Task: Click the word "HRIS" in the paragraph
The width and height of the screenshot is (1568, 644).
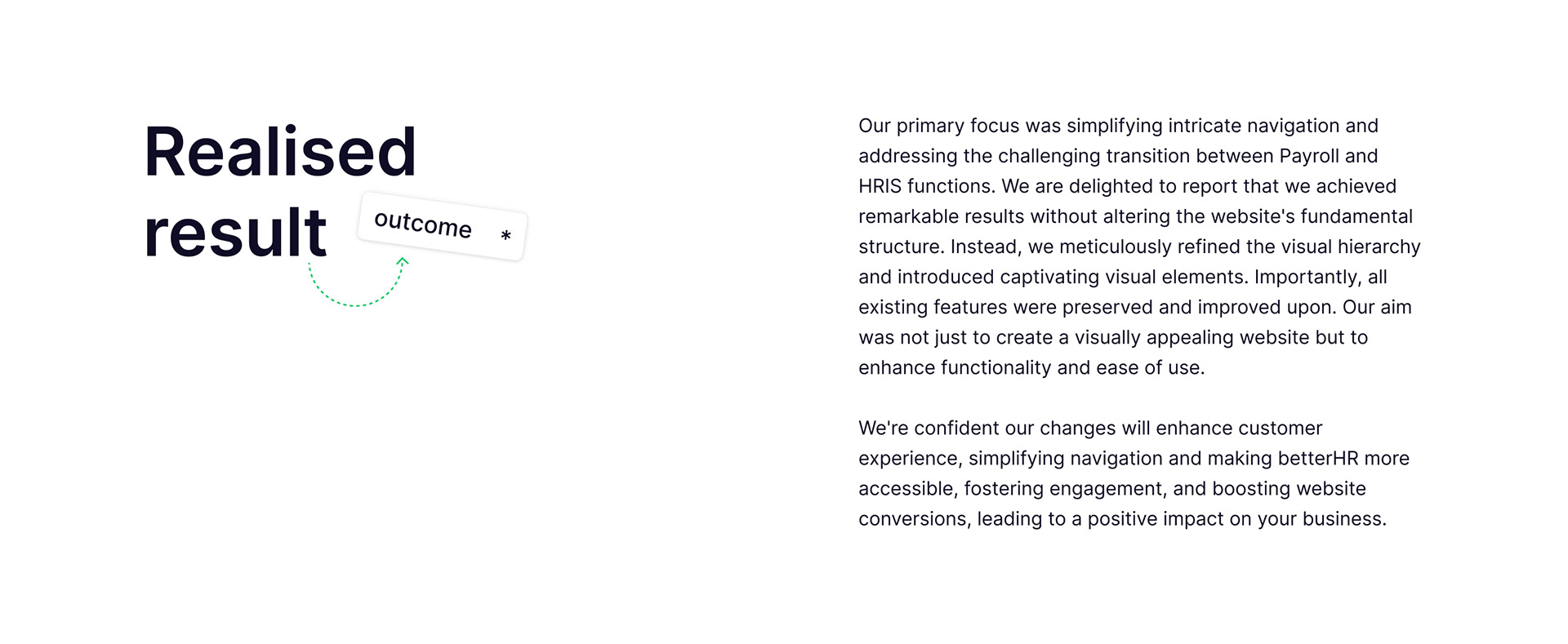Action: (x=880, y=186)
